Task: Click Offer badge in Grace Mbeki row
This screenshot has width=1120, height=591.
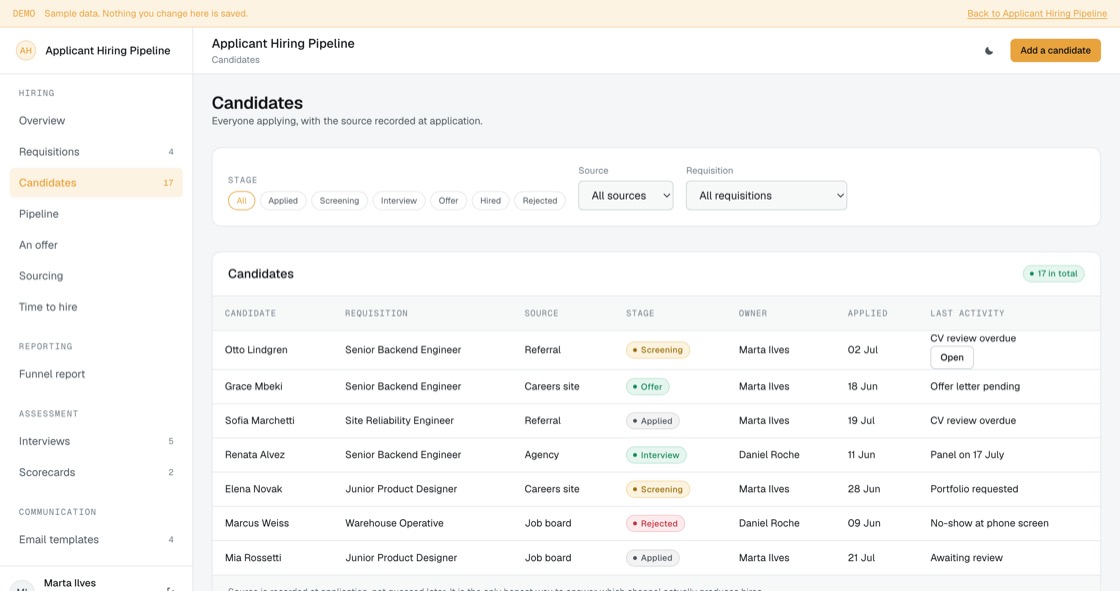Action: point(647,387)
